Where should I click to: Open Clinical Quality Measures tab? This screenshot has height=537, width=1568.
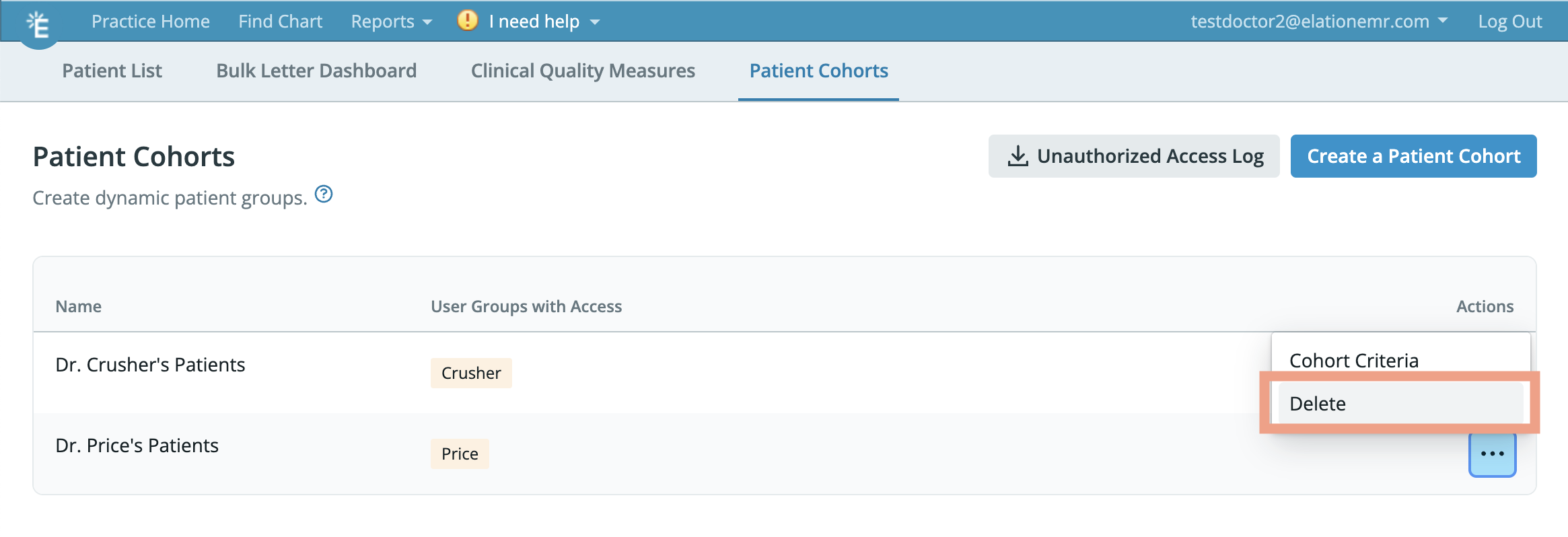point(583,71)
